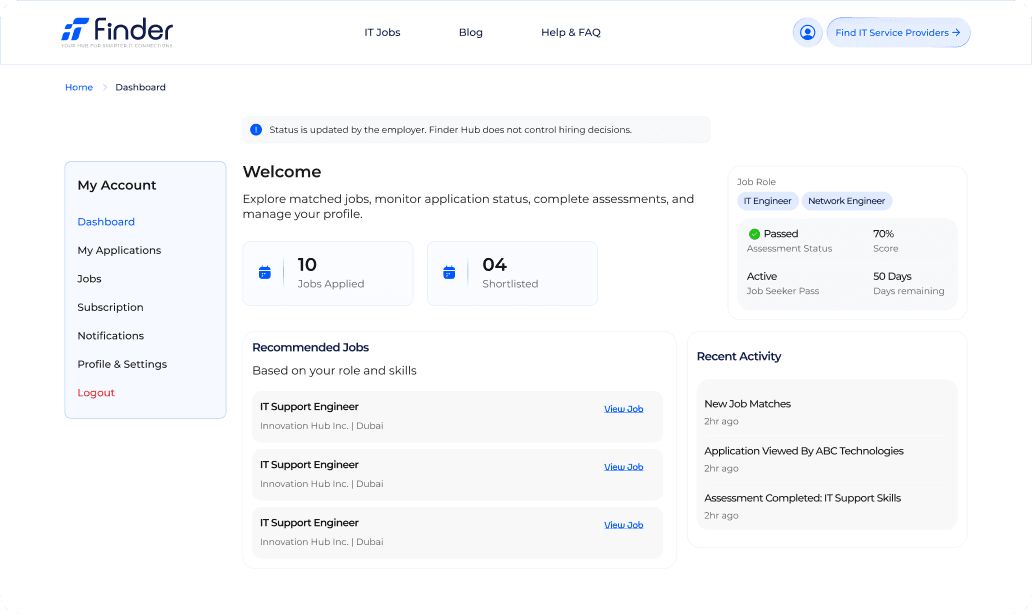1032x614 pixels.
Task: Open Profile & Settings in the sidebar
Action: click(122, 364)
